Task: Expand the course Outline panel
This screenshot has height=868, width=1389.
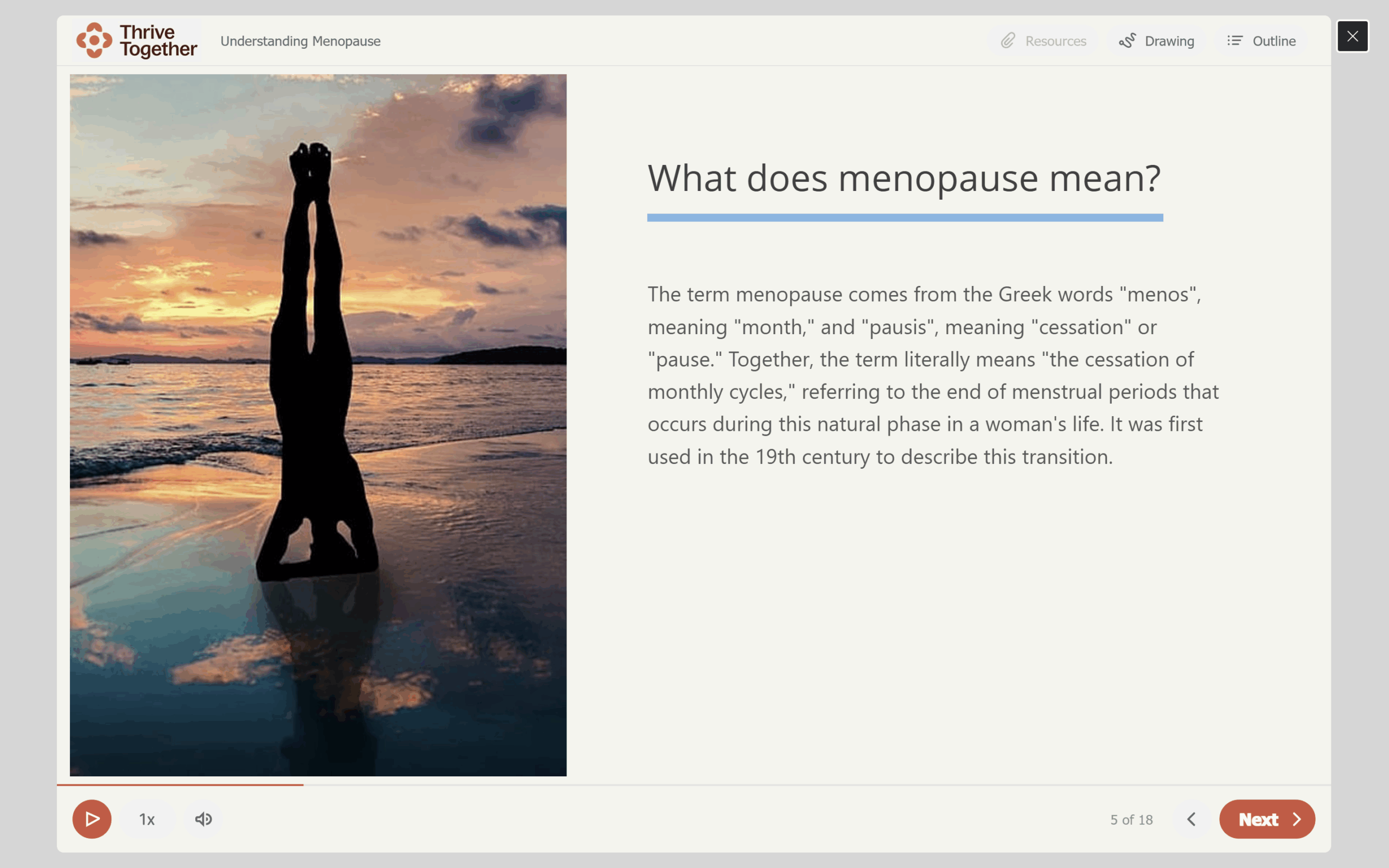Action: coord(1262,40)
